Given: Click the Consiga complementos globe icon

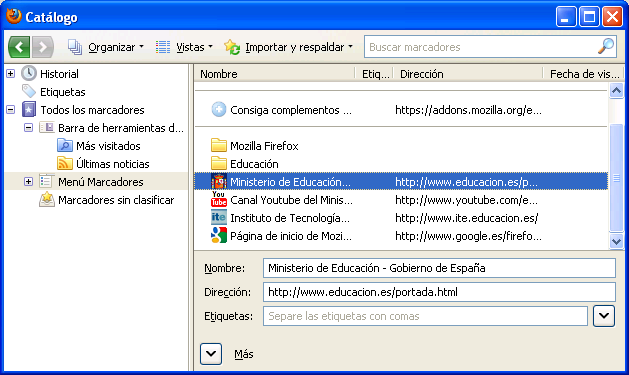Looking at the screenshot, I should [219, 109].
